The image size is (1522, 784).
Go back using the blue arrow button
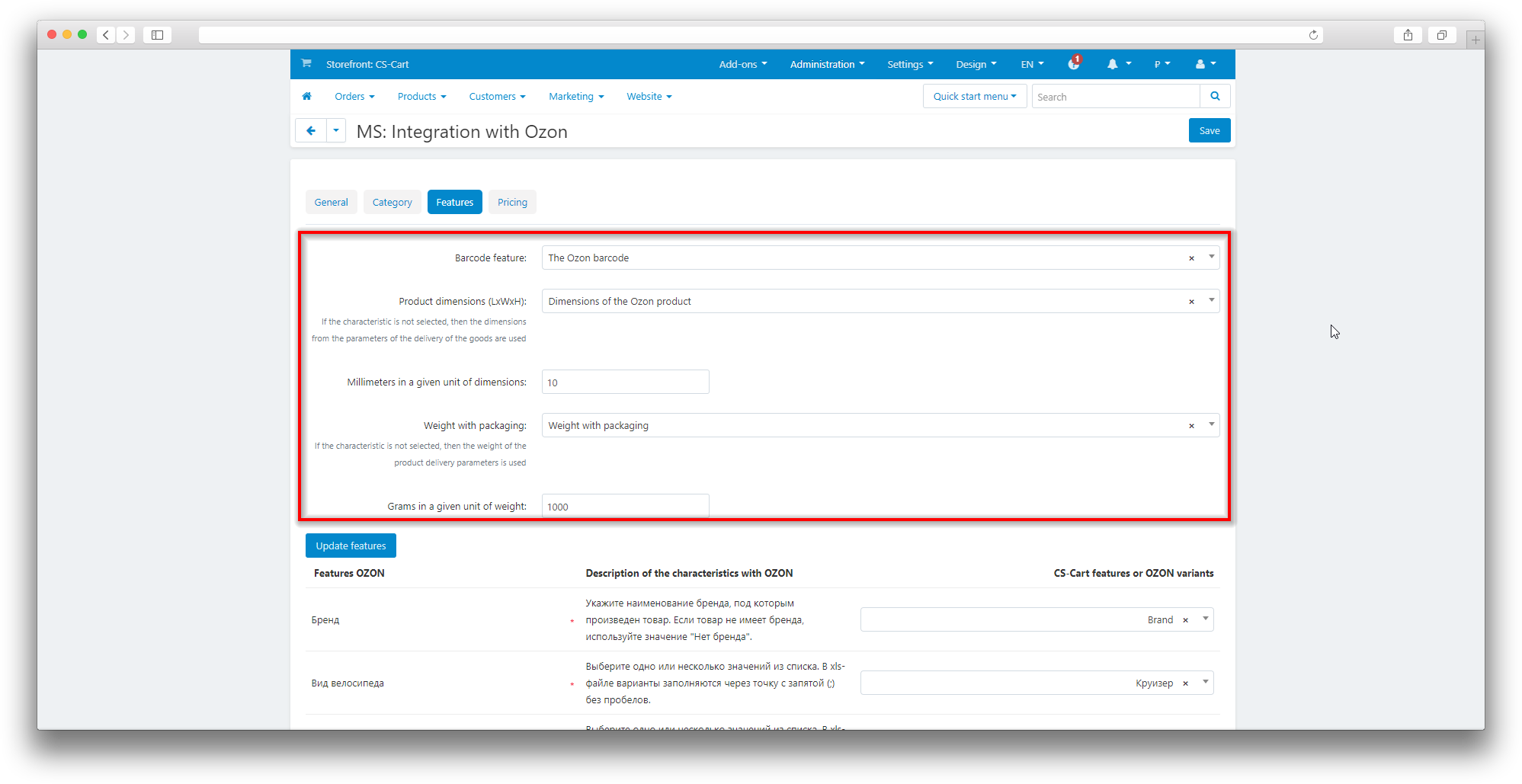(x=311, y=131)
